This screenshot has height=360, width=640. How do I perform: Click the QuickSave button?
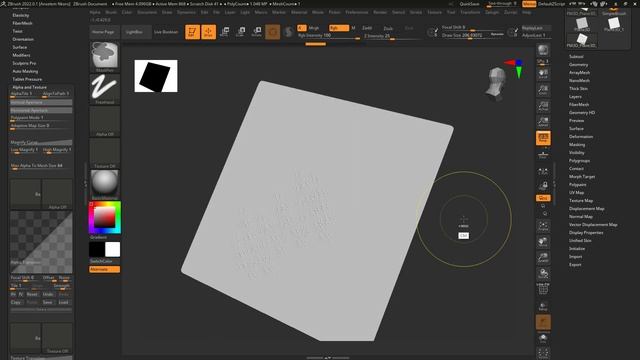pyautogui.click(x=470, y=4)
